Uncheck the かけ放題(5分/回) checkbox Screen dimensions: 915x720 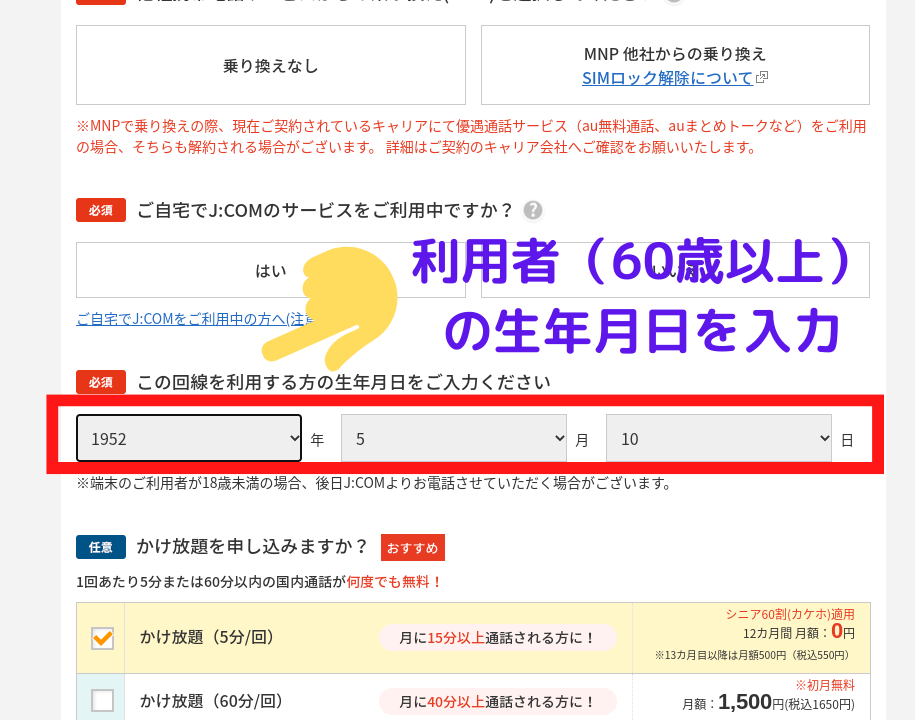(102, 637)
